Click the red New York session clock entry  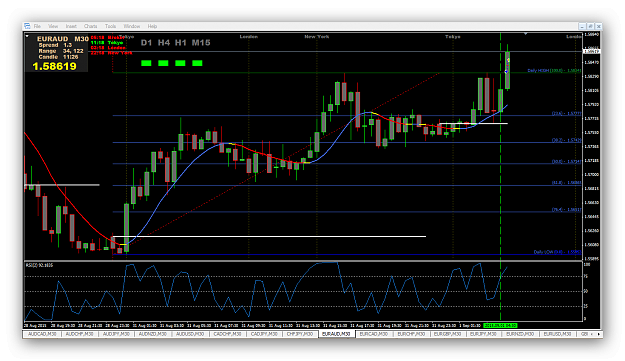111,53
